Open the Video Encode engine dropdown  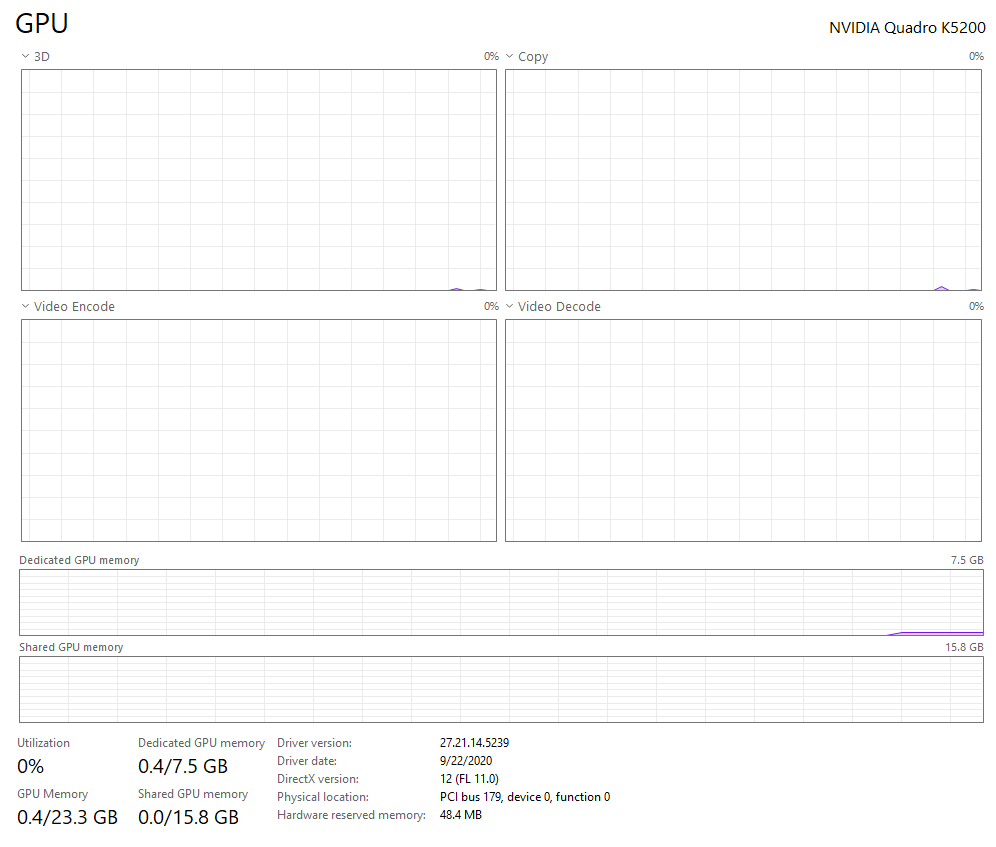pos(25,307)
